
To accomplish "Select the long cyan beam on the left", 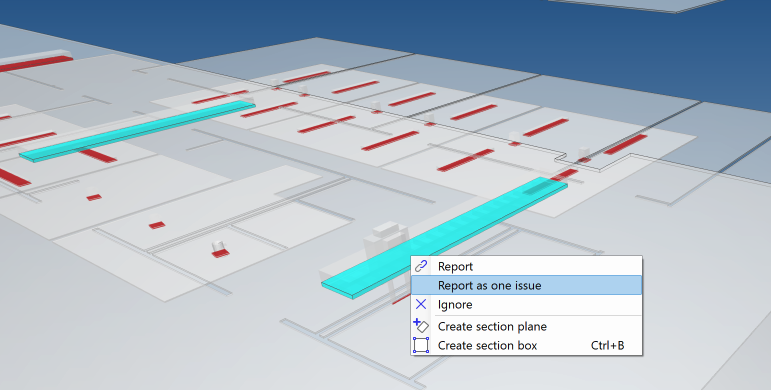I will click(137, 131).
